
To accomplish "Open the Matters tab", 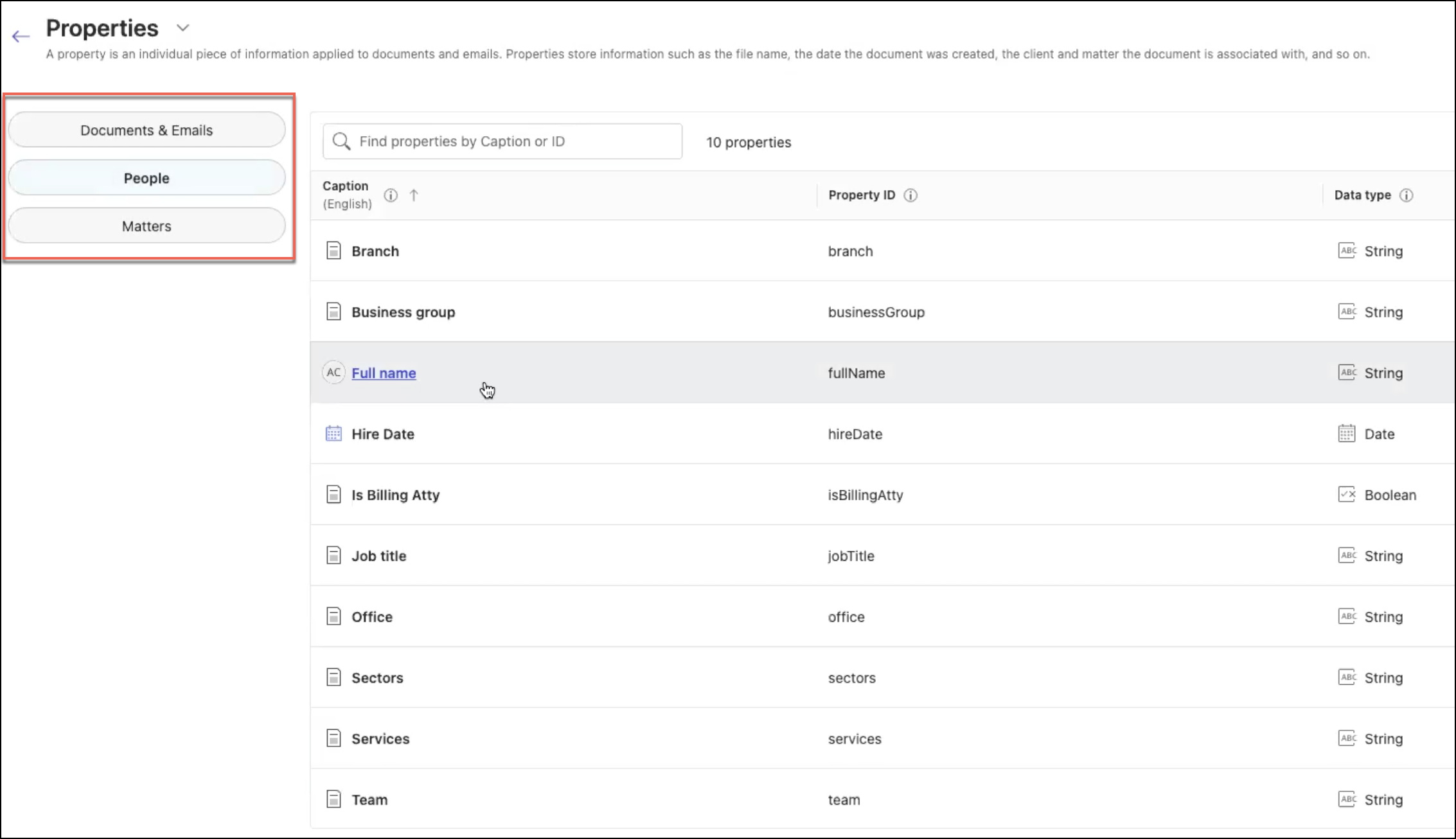I will tap(146, 226).
